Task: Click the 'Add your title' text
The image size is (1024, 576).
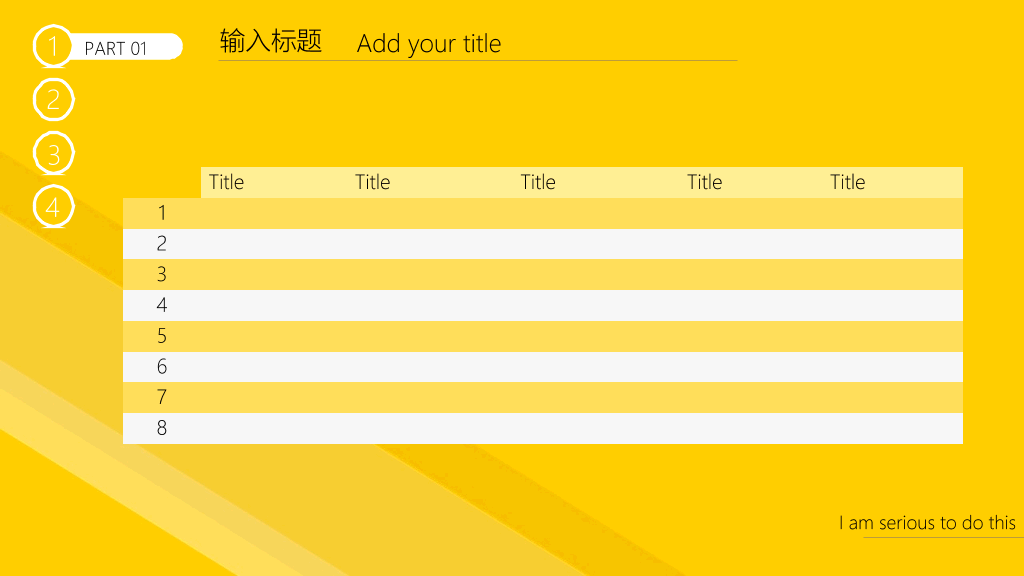Action: tap(428, 44)
